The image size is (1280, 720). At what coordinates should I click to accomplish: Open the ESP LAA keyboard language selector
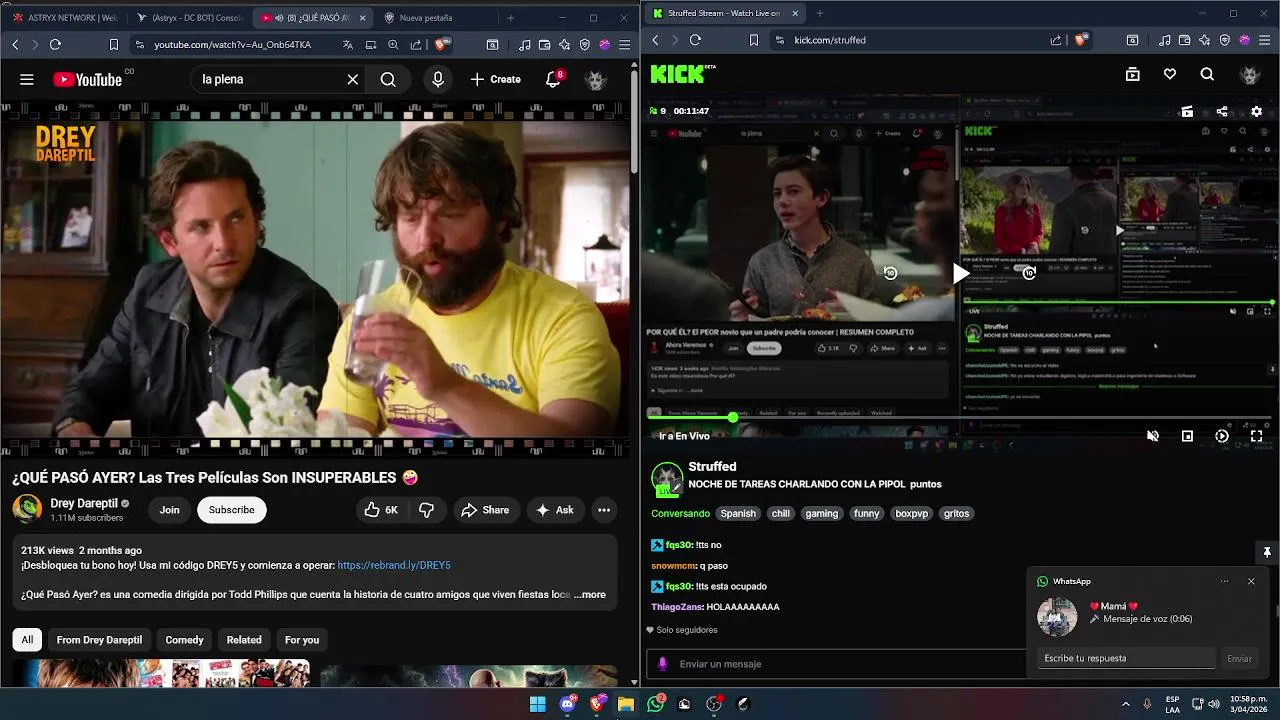(1172, 704)
